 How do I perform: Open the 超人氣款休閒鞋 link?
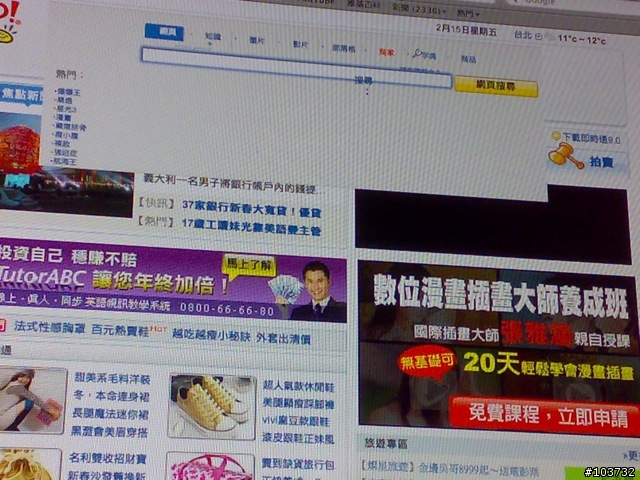point(298,387)
